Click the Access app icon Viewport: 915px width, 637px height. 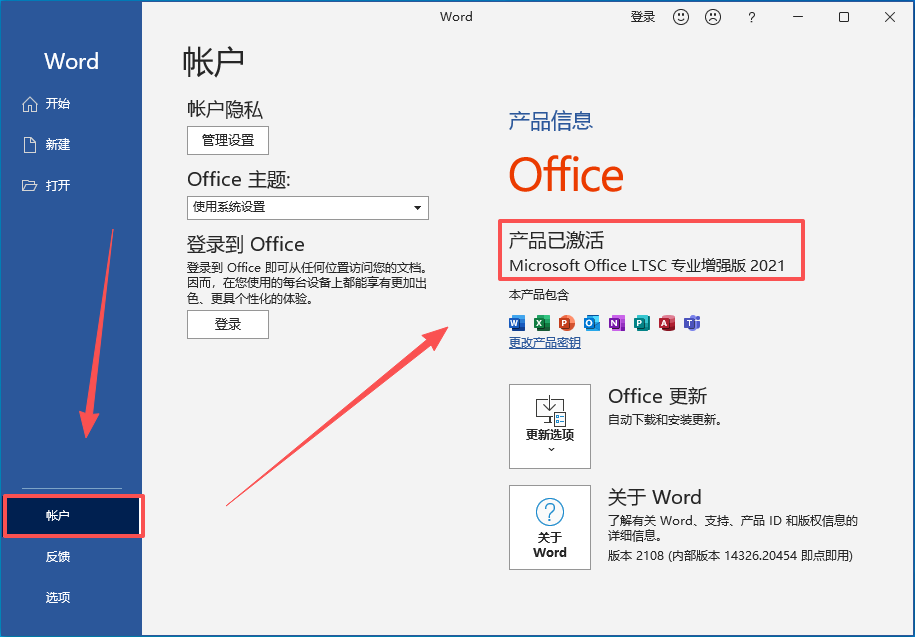coord(667,323)
